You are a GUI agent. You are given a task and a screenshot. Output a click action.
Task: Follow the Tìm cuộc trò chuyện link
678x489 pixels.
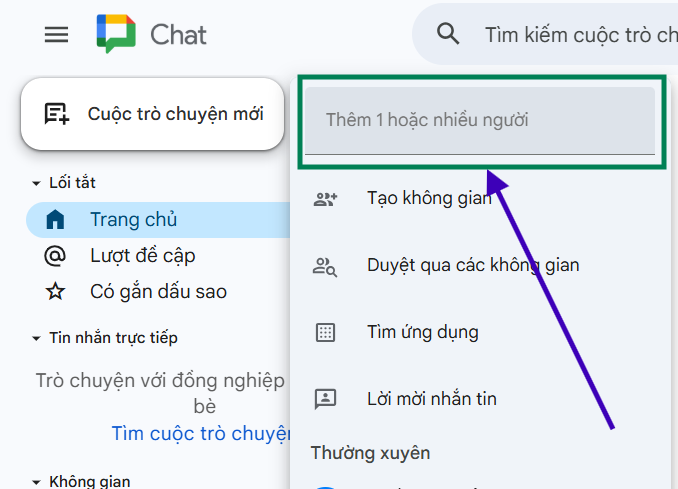tap(200, 433)
